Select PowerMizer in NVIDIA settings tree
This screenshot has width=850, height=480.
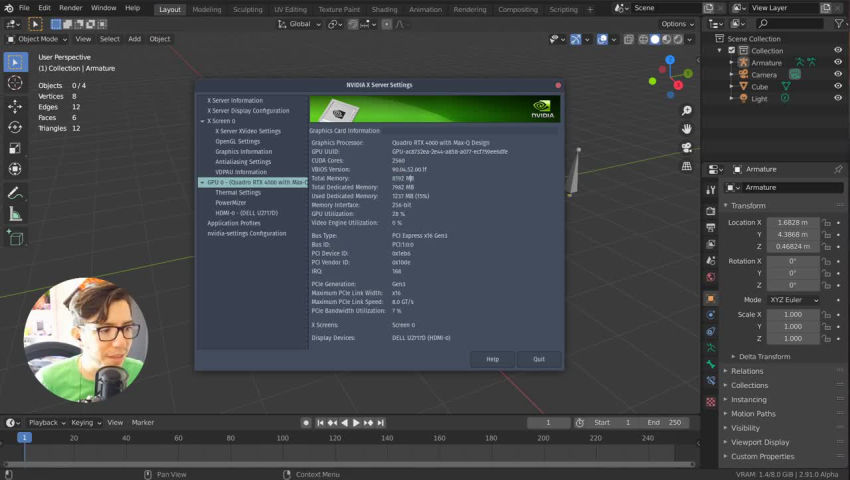click(x=230, y=203)
